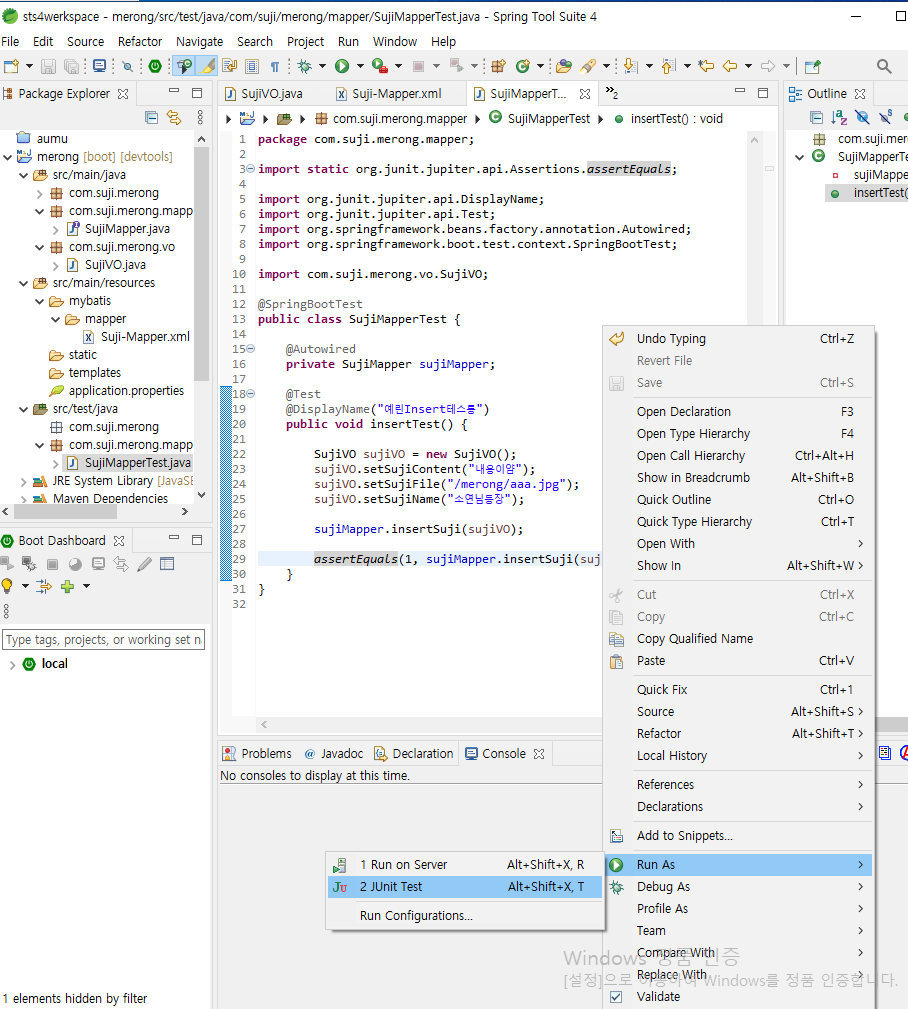The width and height of the screenshot is (908, 1009).
Task: Open the Debug button dropdown arrow
Action: tap(322, 66)
